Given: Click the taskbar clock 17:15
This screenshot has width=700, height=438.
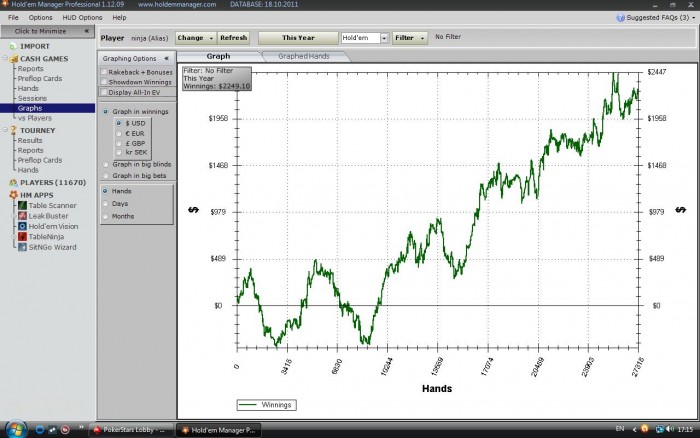Looking at the screenshot, I should (x=685, y=430).
